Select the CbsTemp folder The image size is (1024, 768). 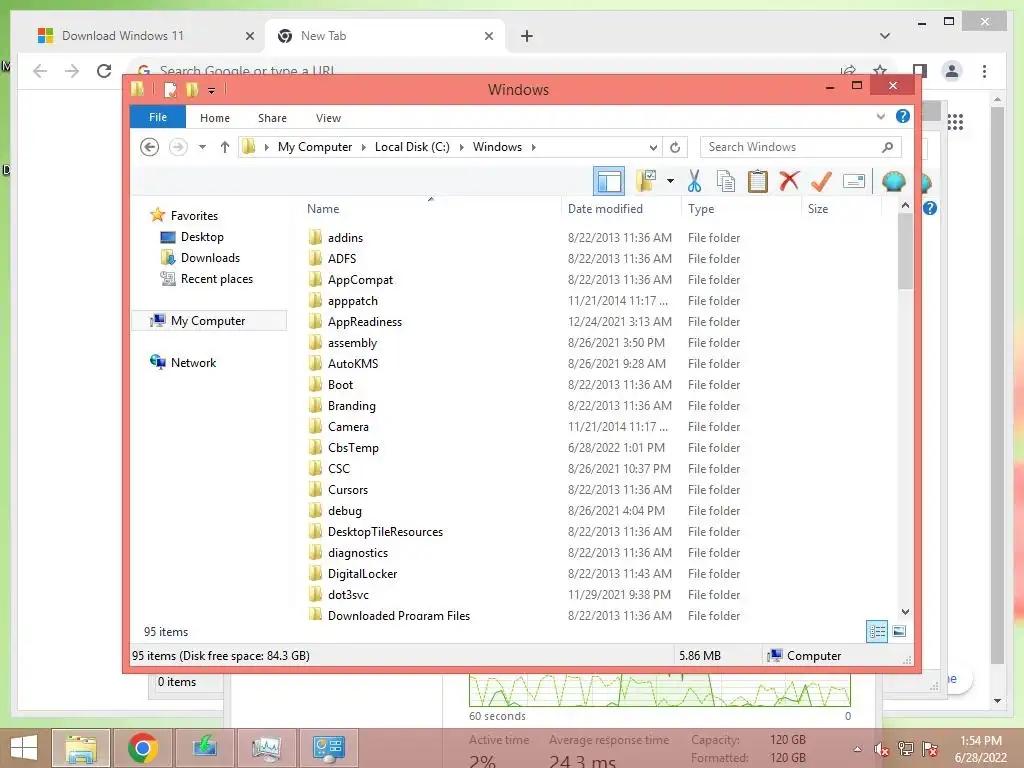point(353,448)
